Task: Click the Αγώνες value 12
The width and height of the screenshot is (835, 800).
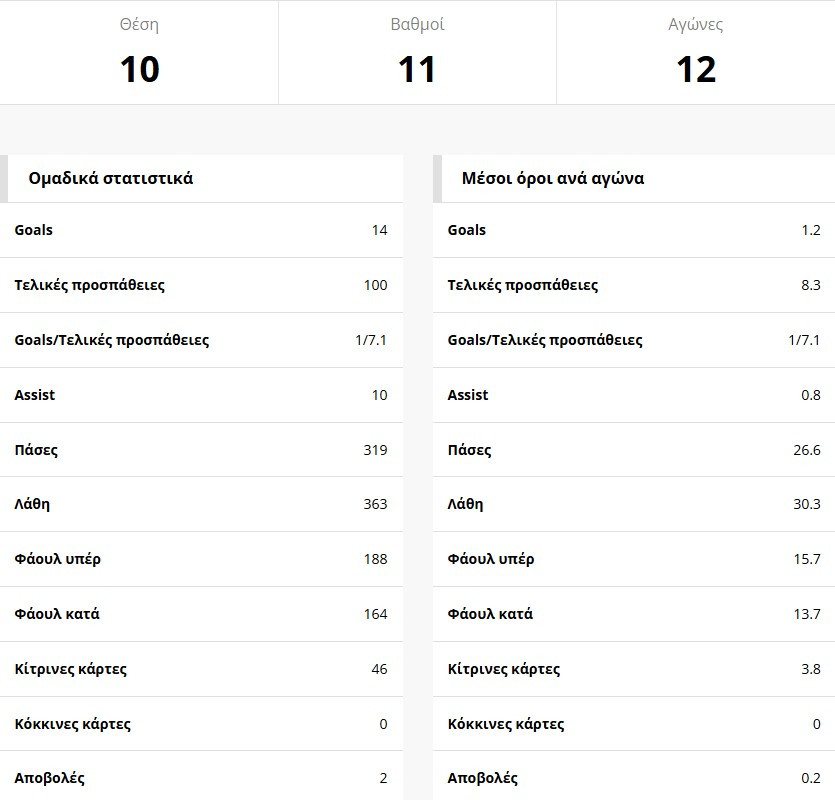Action: tap(696, 69)
